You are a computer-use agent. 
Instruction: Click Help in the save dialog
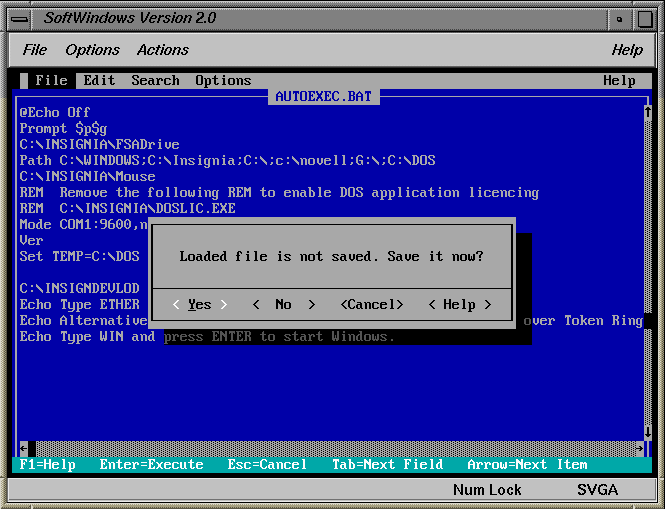(x=460, y=305)
